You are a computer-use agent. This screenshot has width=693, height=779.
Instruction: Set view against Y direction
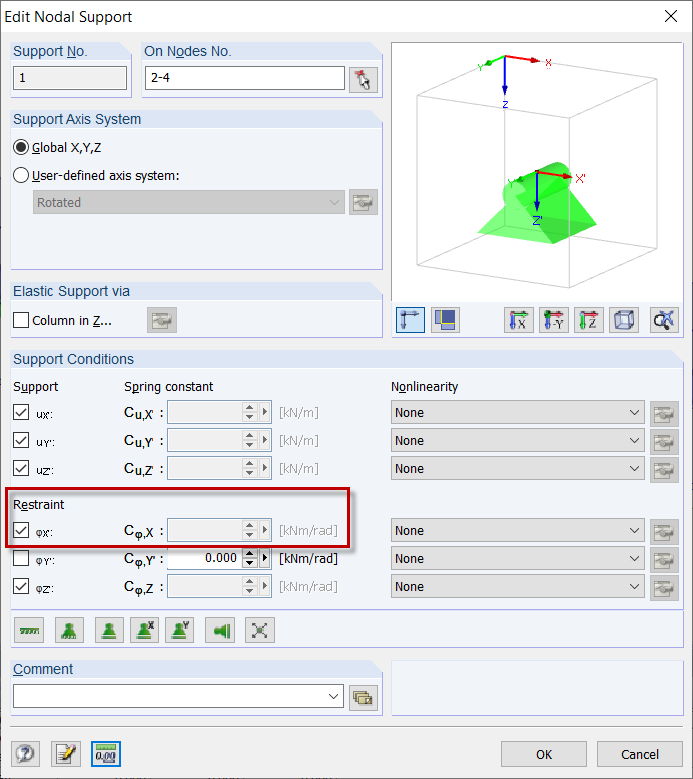coord(553,319)
